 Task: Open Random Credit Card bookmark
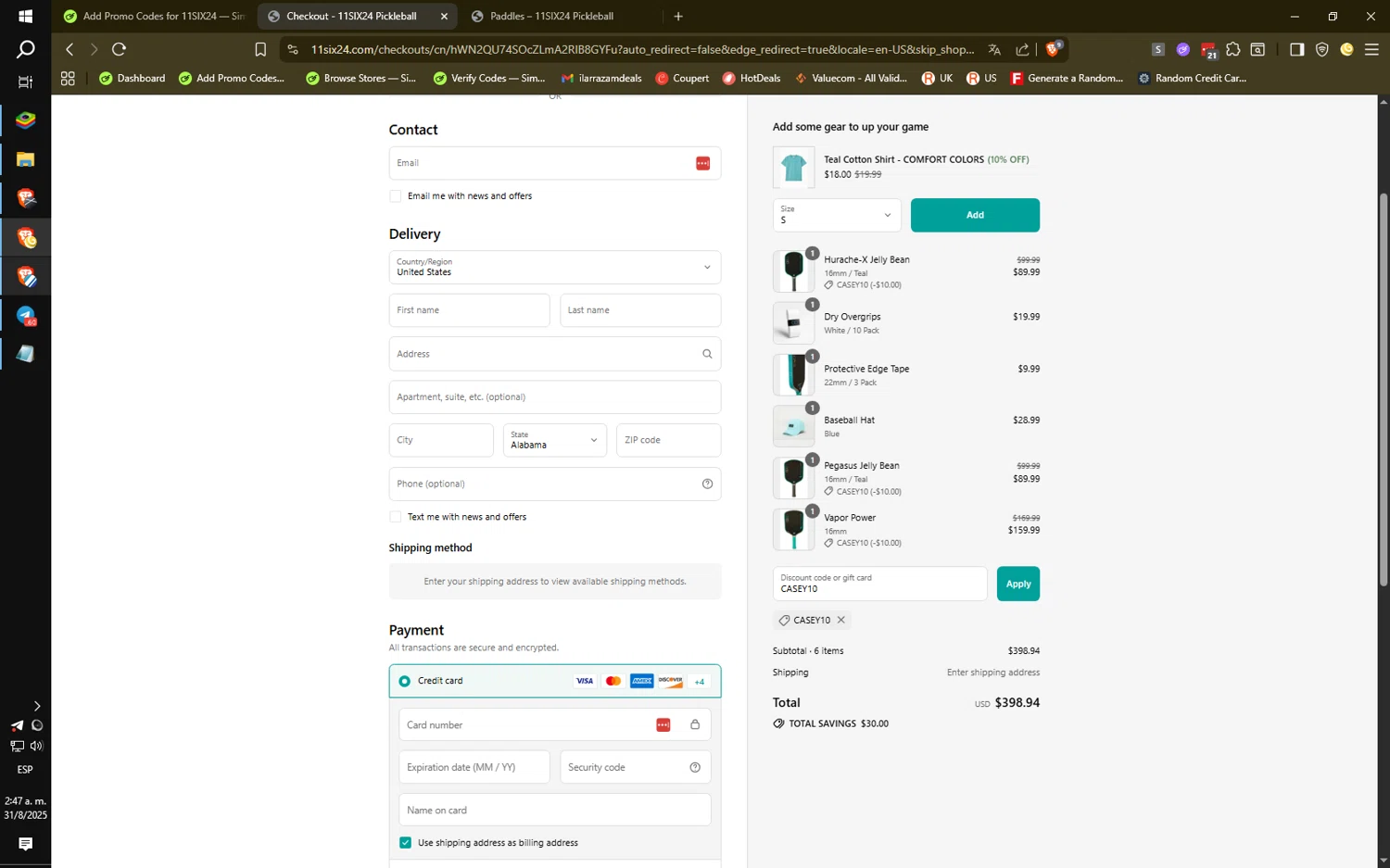pyautogui.click(x=1192, y=79)
